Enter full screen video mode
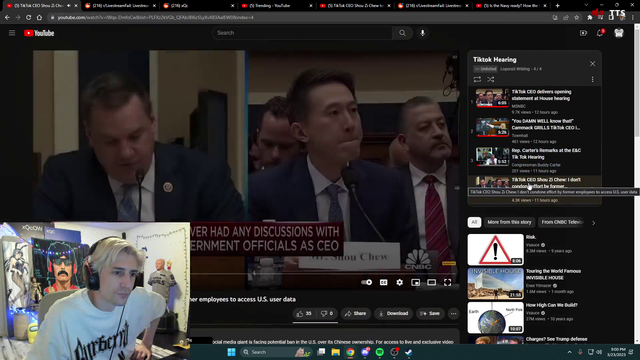The width and height of the screenshot is (640, 360). click(448, 282)
